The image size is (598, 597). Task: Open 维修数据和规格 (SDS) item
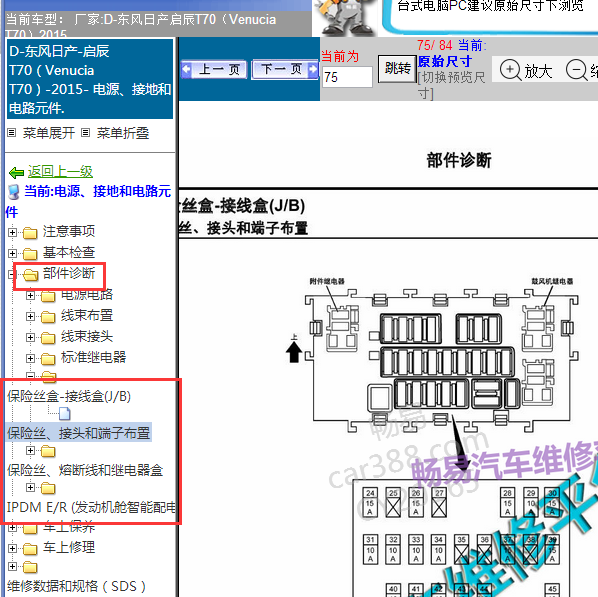tap(76, 586)
